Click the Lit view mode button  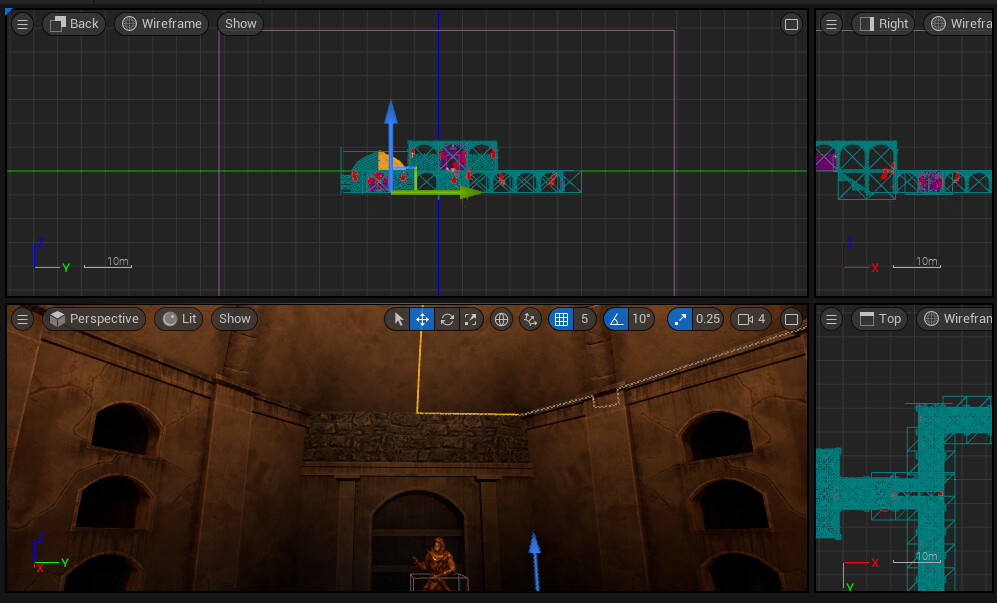coord(178,319)
